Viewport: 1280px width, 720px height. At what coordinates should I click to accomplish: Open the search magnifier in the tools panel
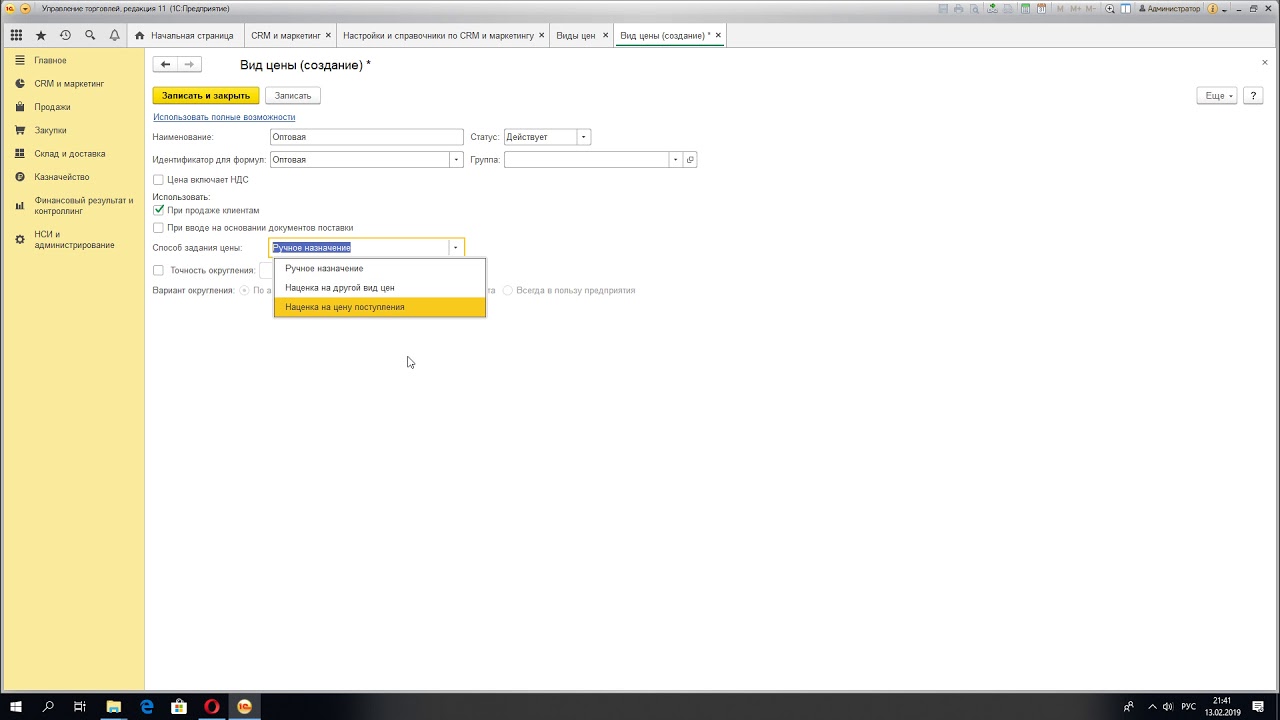[90, 35]
